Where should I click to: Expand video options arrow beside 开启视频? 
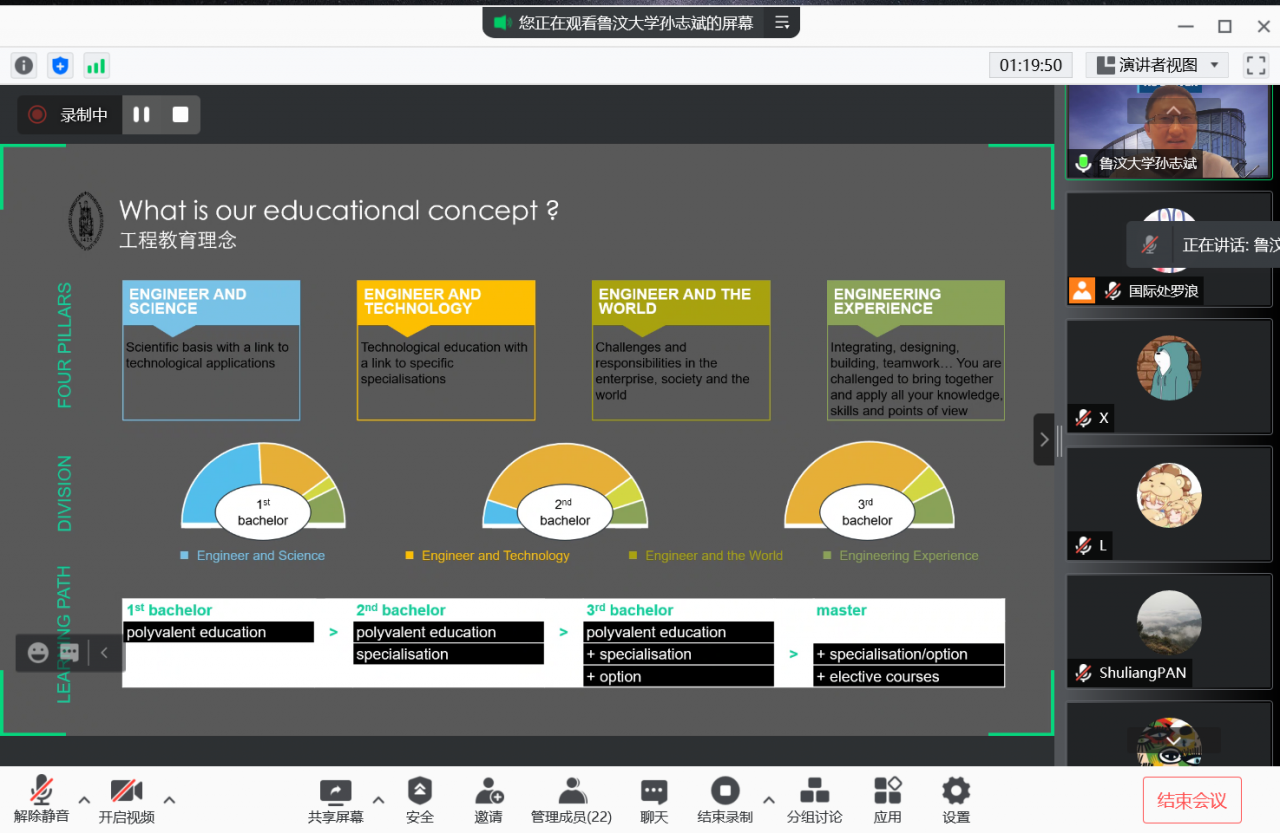point(169,799)
